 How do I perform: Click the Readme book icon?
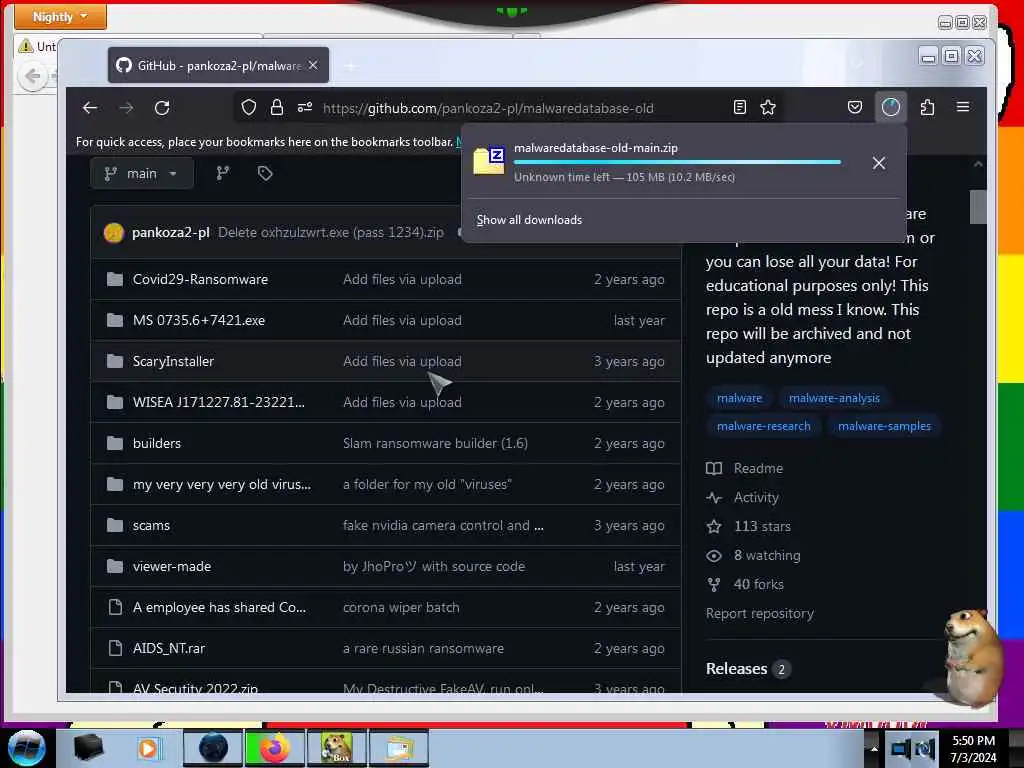point(714,468)
